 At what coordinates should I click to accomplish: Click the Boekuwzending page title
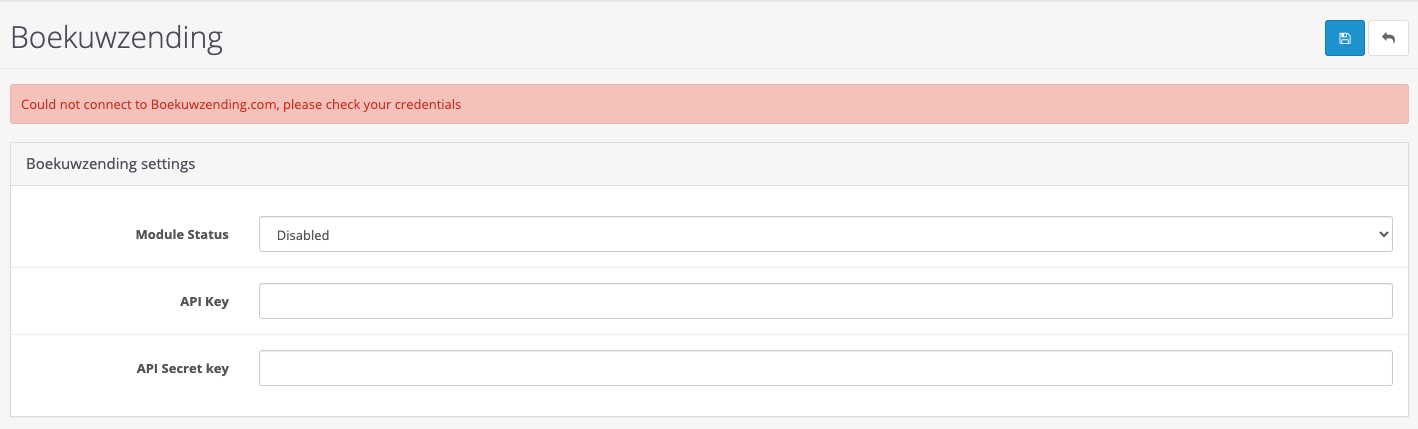coord(116,38)
